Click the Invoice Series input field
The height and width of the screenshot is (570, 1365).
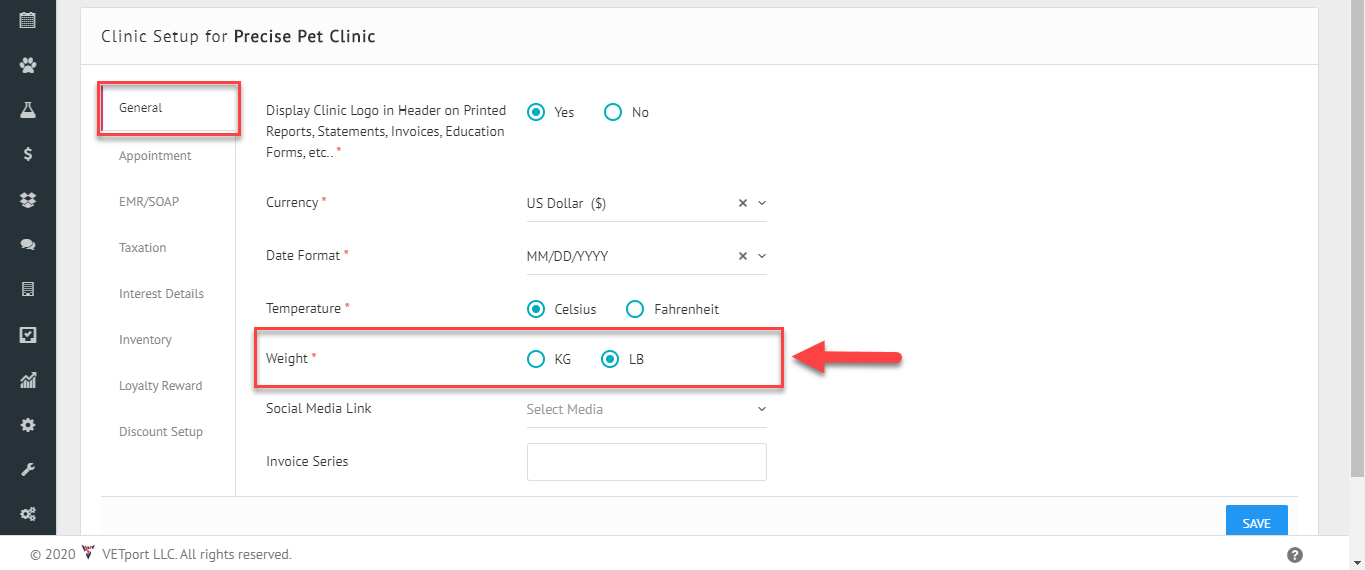tap(647, 462)
